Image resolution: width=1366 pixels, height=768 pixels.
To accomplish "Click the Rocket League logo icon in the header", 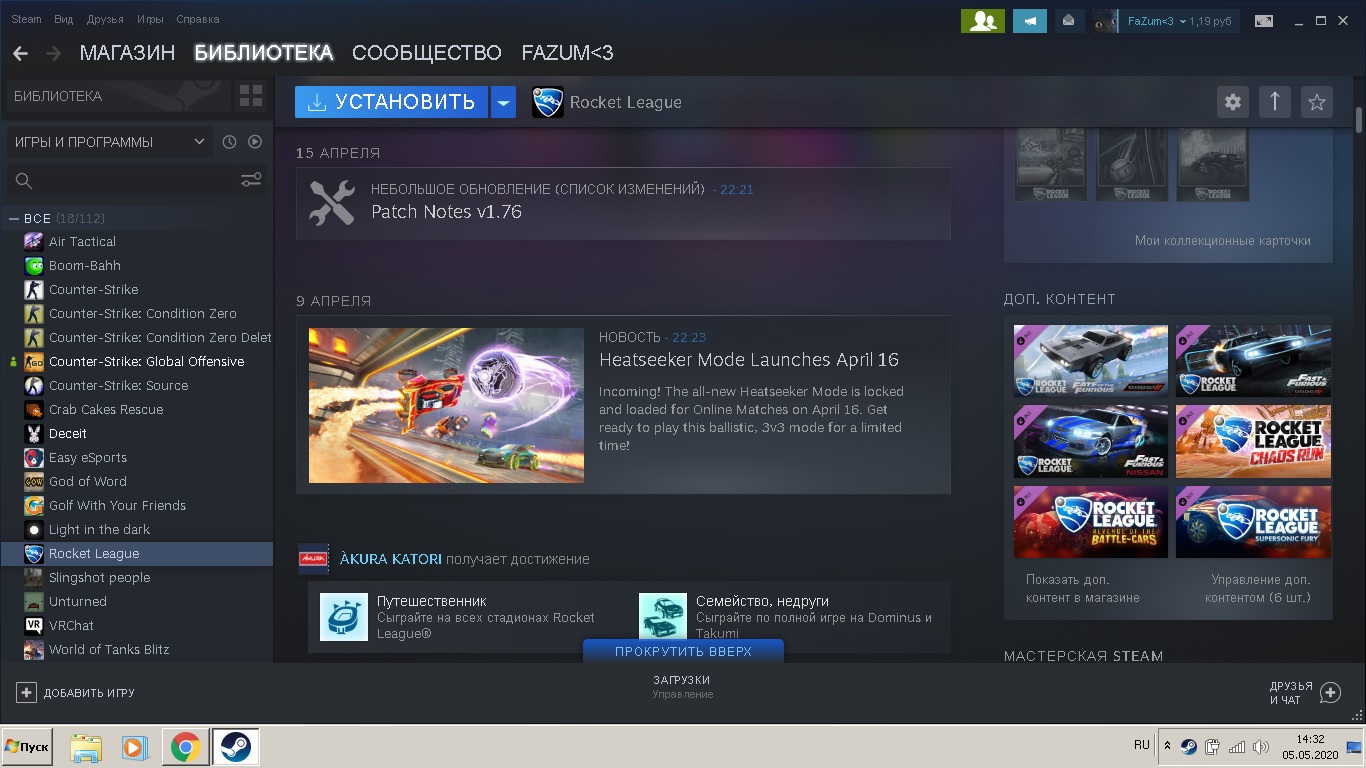I will tap(548, 102).
